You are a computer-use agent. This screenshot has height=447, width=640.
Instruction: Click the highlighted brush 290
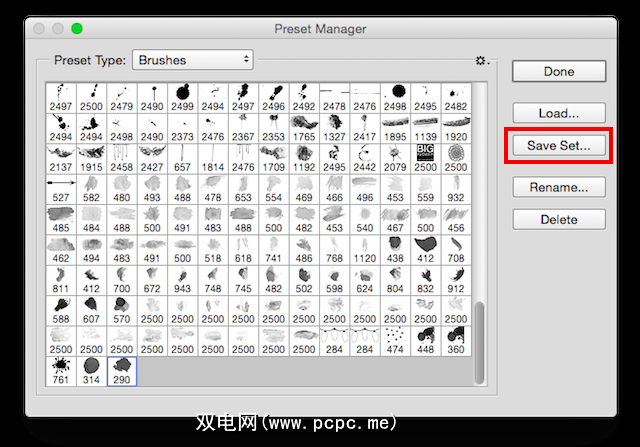pyautogui.click(x=122, y=371)
